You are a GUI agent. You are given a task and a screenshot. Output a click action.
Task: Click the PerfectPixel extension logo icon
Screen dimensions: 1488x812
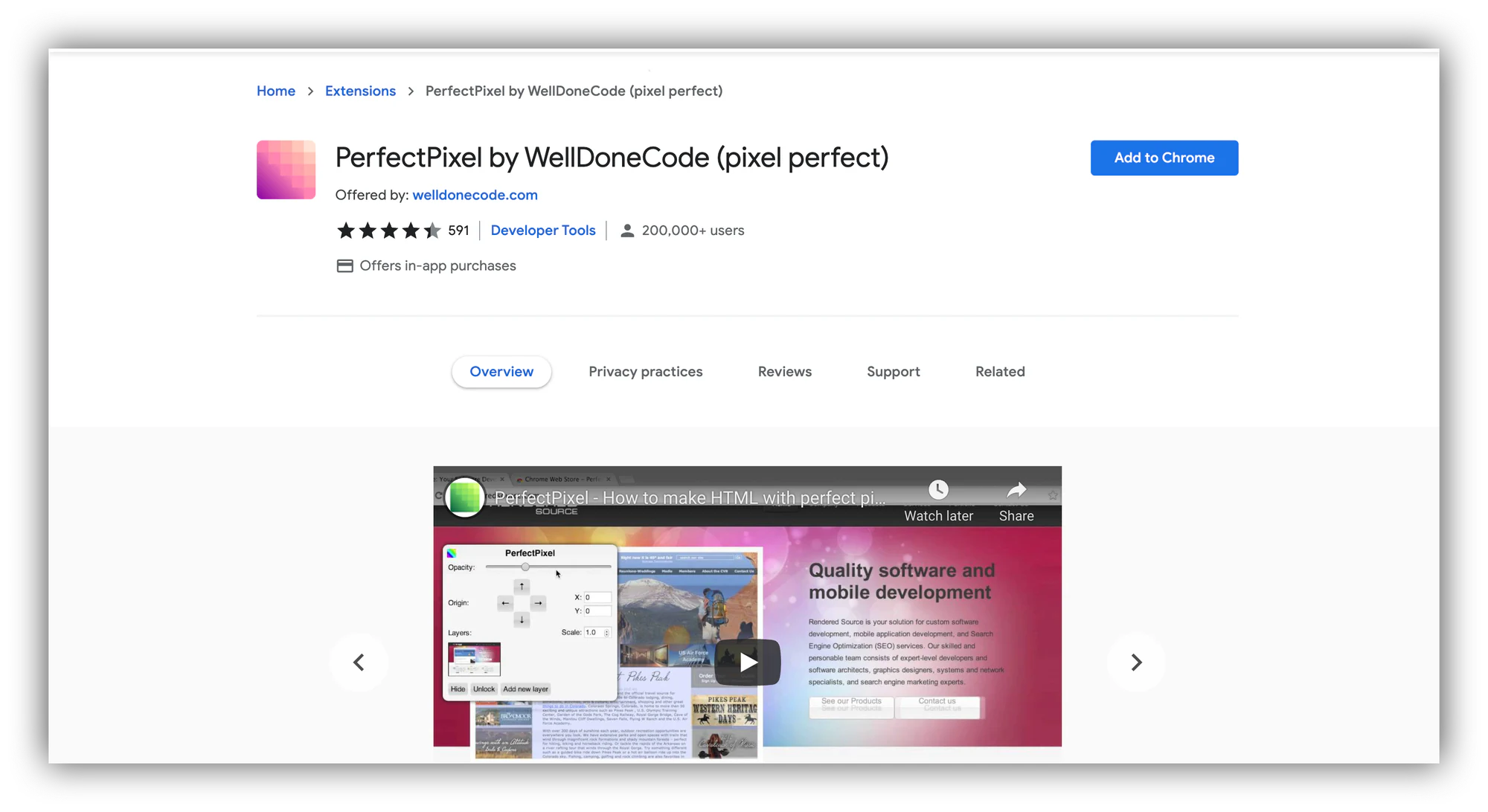(286, 170)
